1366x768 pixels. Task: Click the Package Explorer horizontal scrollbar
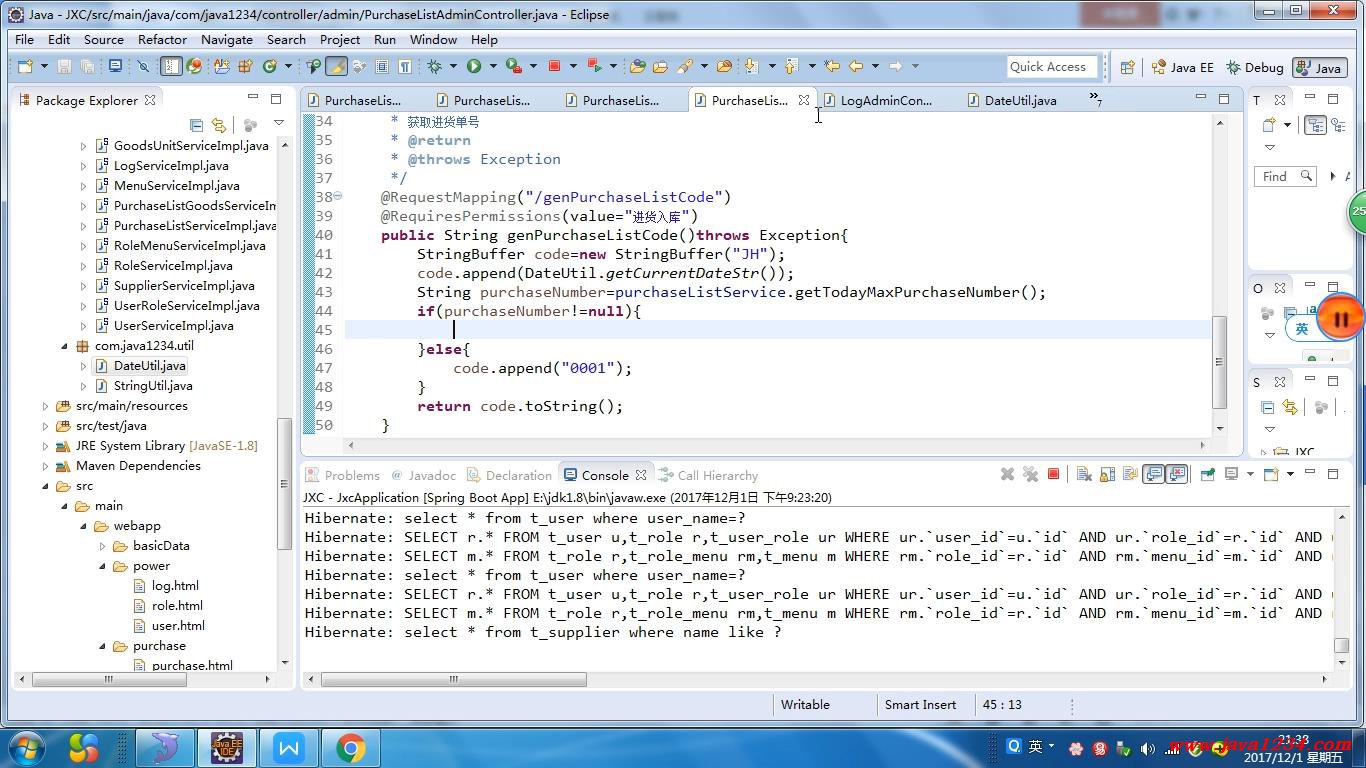tap(109, 679)
